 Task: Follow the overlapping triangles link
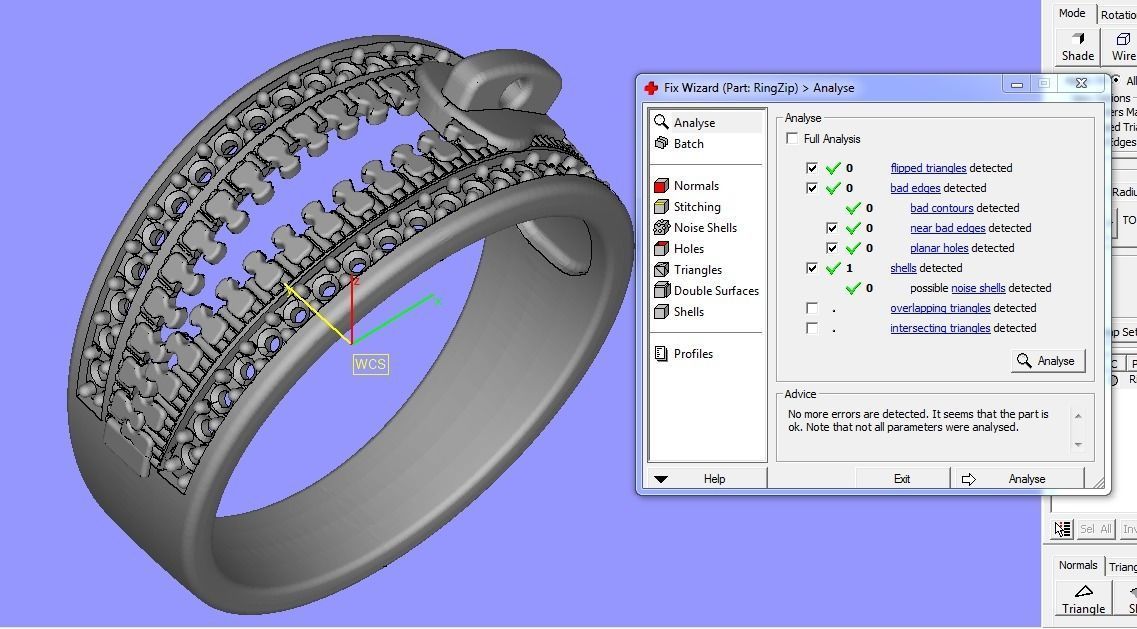(x=940, y=308)
